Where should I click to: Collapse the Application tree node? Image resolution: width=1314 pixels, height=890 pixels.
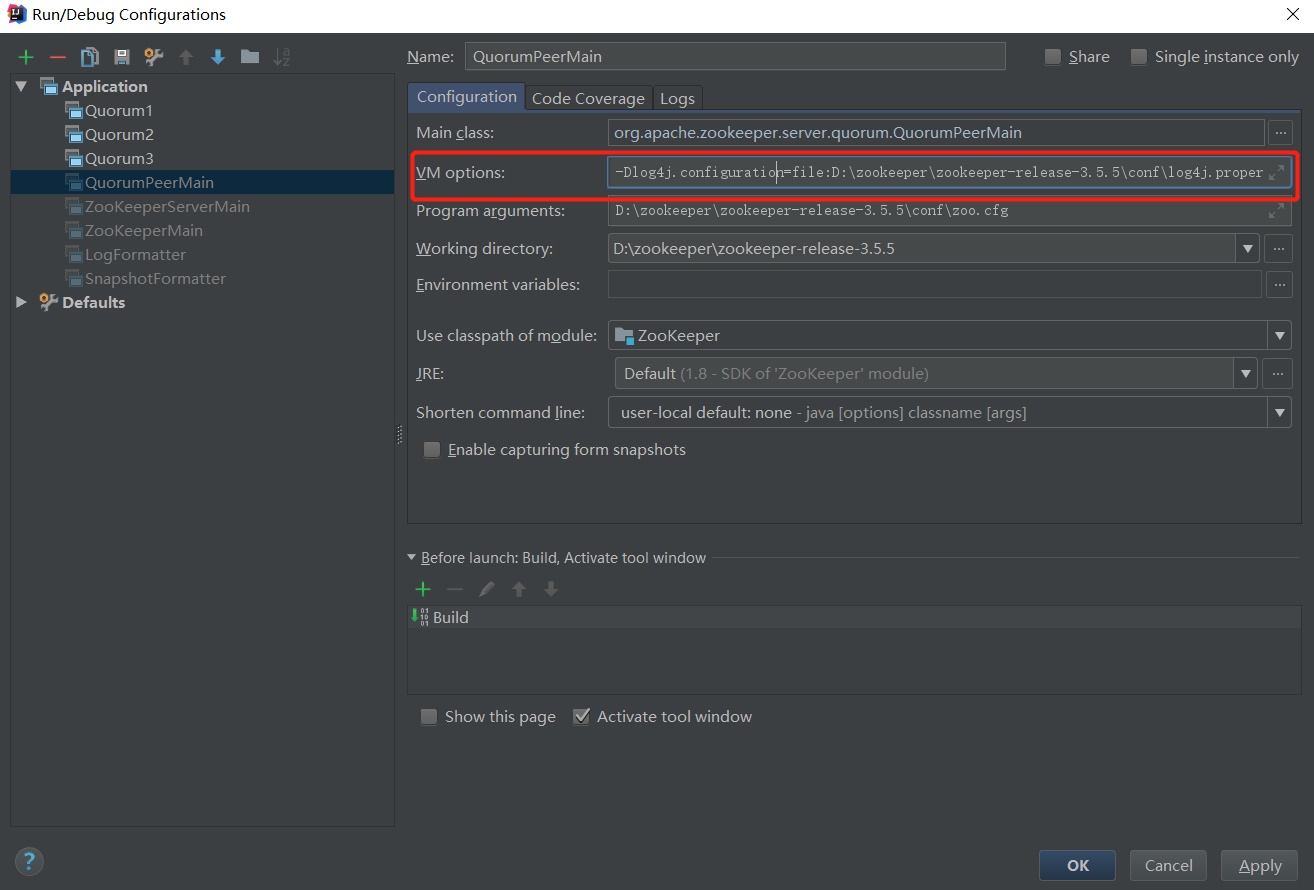tap(22, 87)
